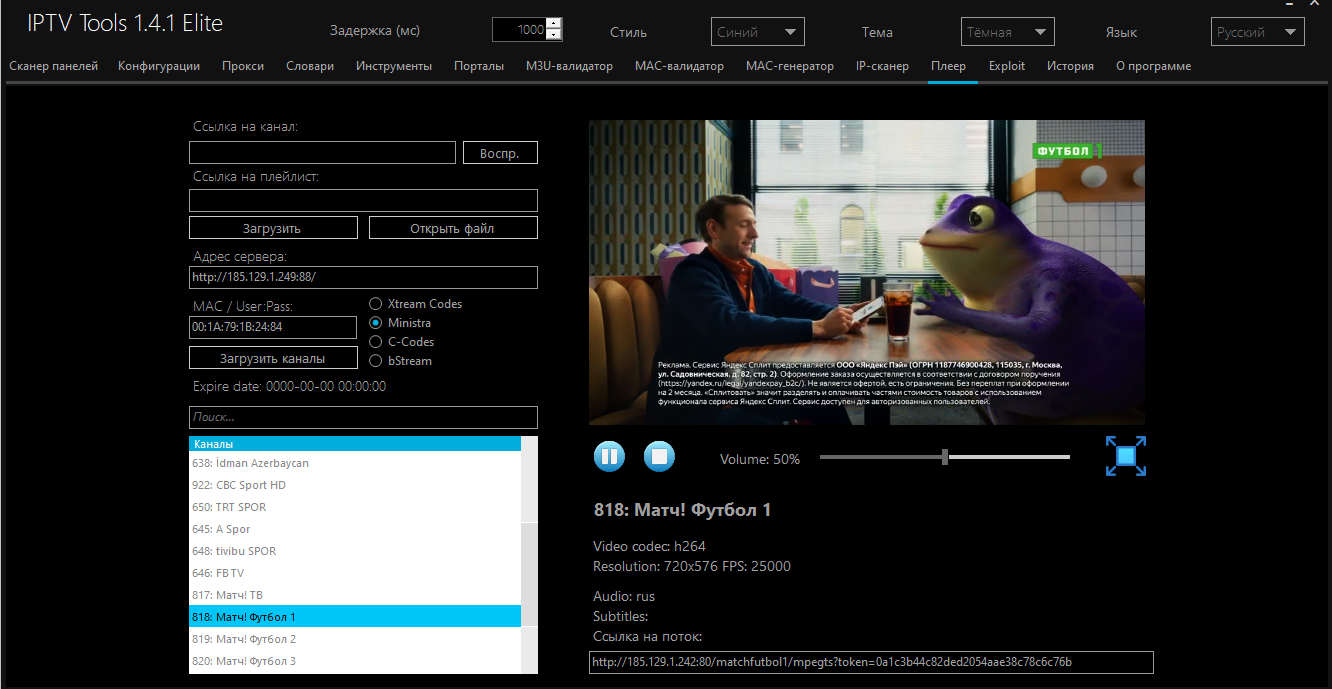Click the MAC / User:Pass field

(273, 327)
